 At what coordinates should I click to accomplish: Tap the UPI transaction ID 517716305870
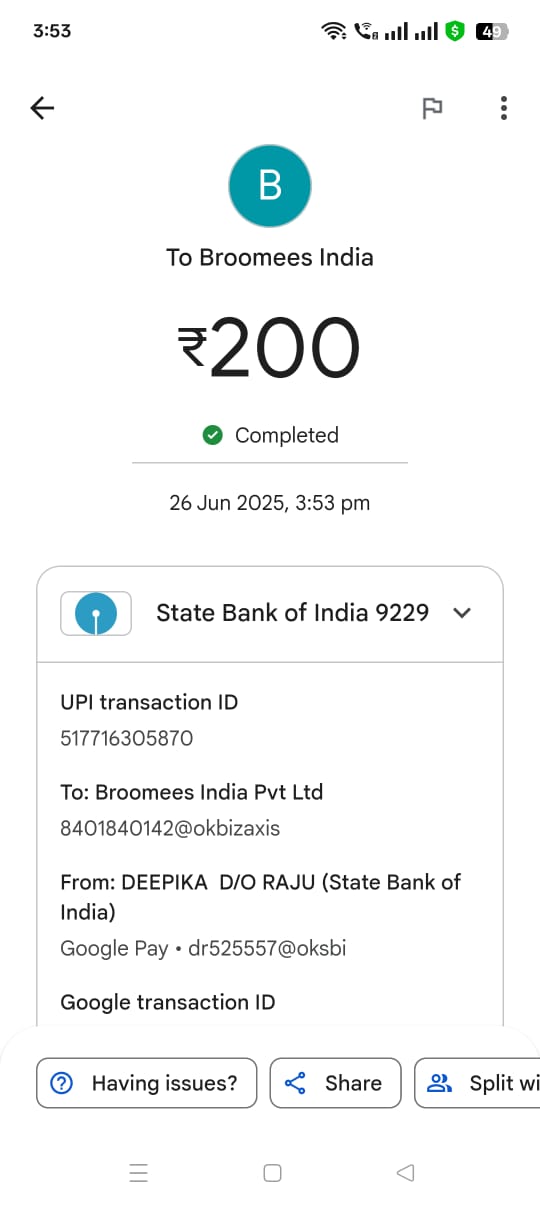pos(127,739)
